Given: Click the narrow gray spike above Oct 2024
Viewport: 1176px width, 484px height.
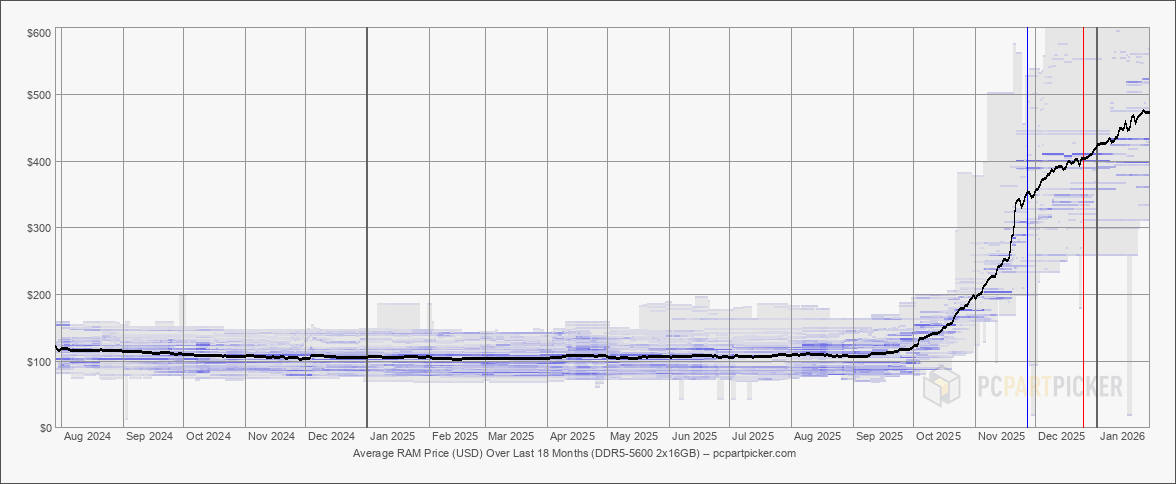Looking at the screenshot, I should [x=181, y=305].
